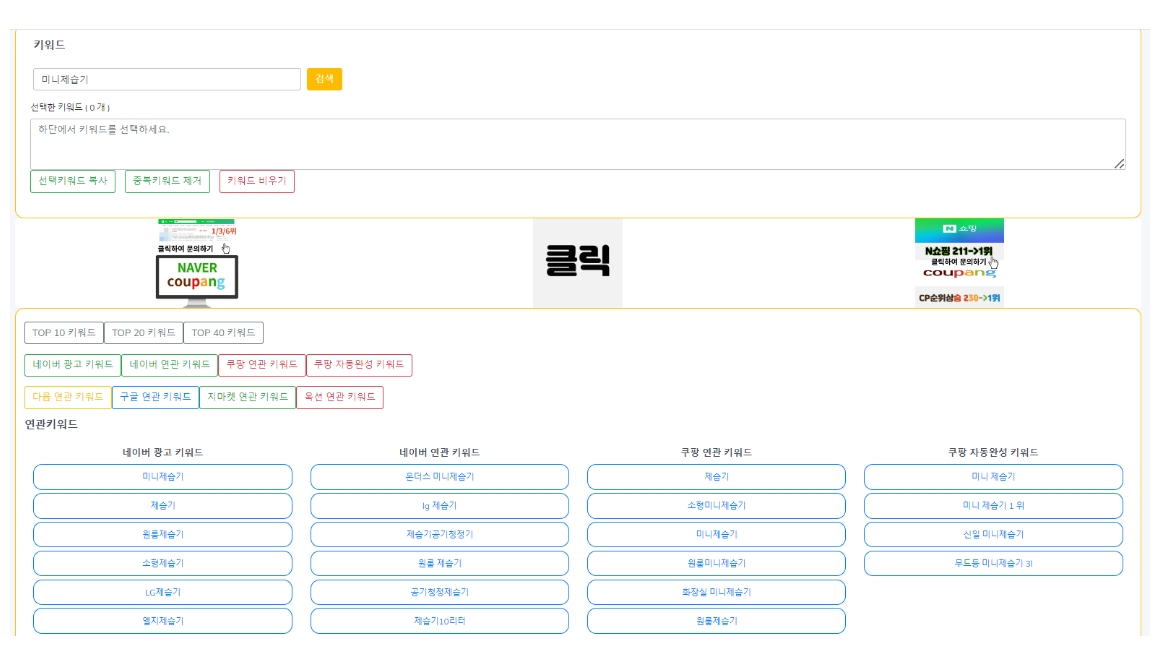This screenshot has height=666, width=1154.
Task: Click the yellow 검색 search button
Action: coord(324,79)
